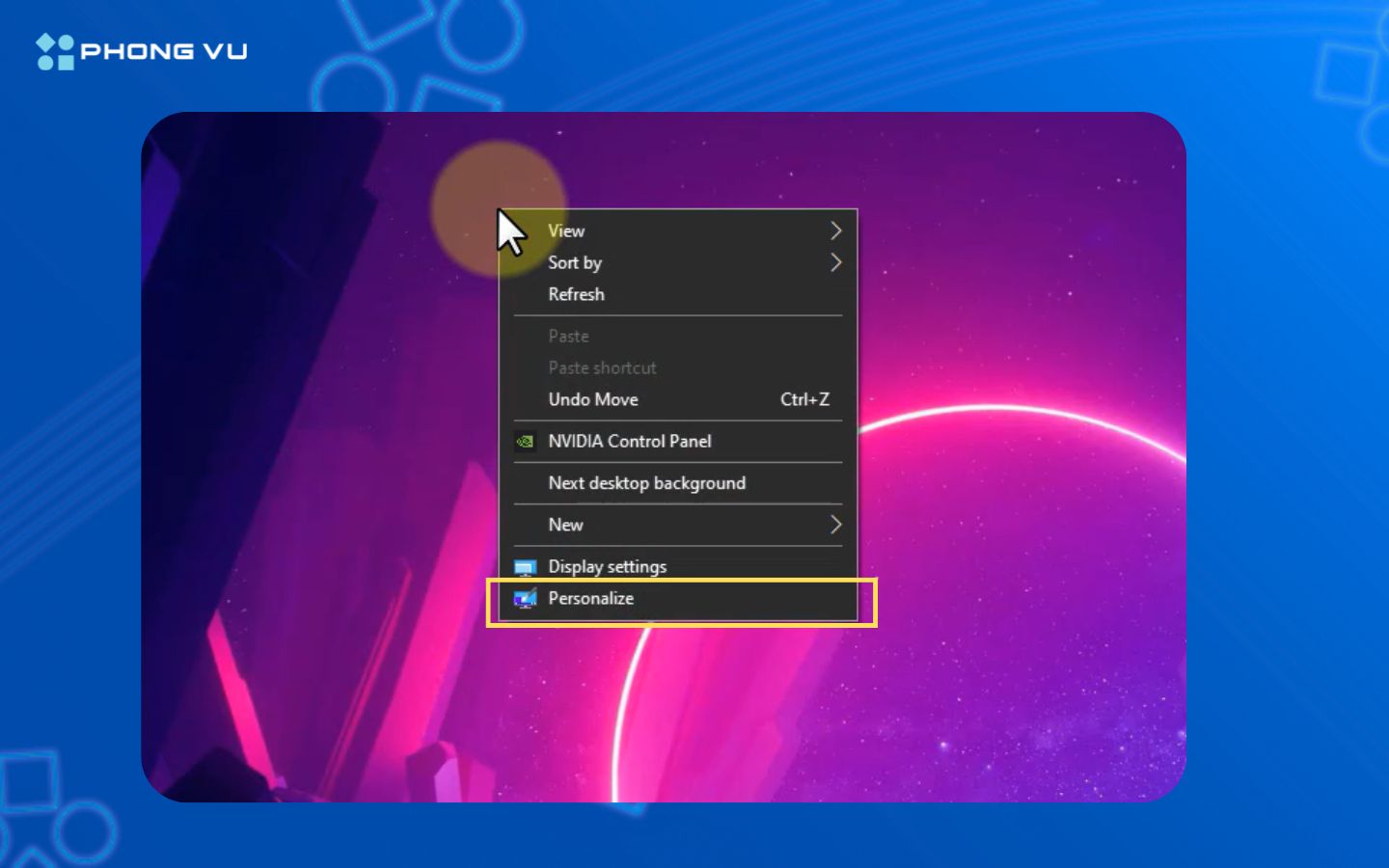Switch to Next desktop background

coord(646,483)
